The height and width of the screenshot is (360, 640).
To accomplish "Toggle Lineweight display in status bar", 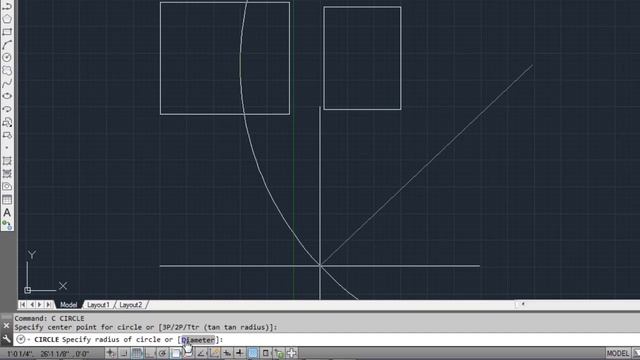I will pyautogui.click(x=240, y=353).
